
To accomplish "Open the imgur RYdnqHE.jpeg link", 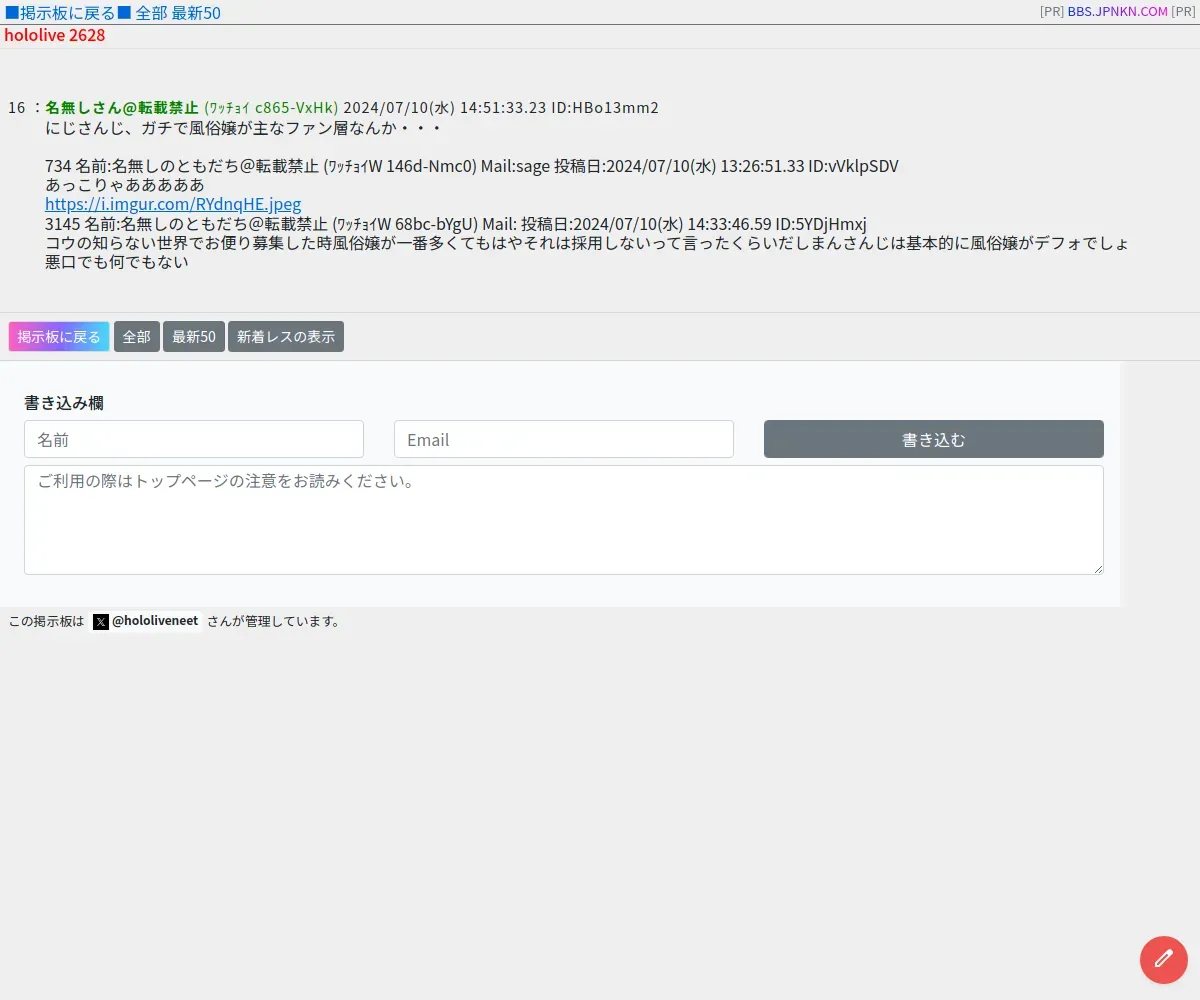I will [173, 204].
